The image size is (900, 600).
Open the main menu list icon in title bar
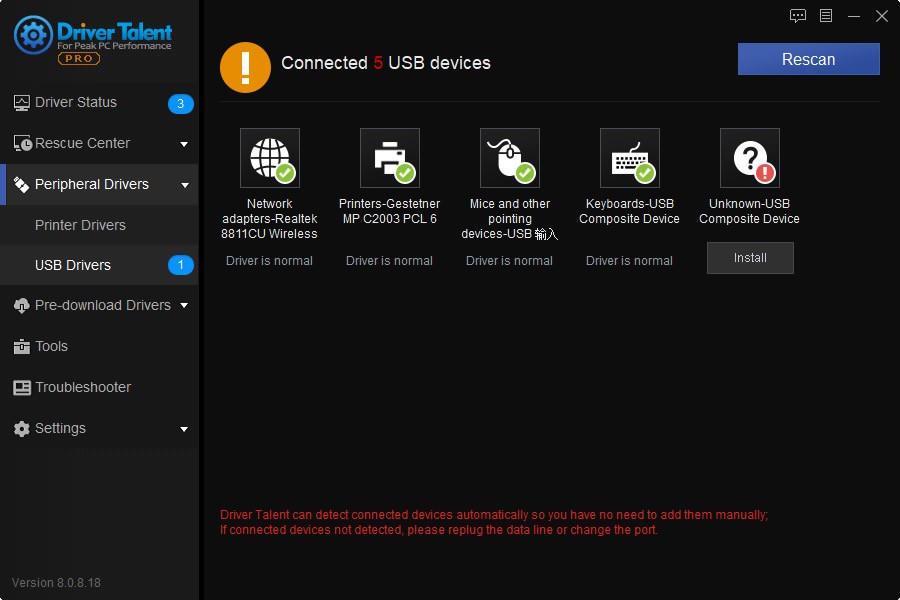(x=826, y=16)
